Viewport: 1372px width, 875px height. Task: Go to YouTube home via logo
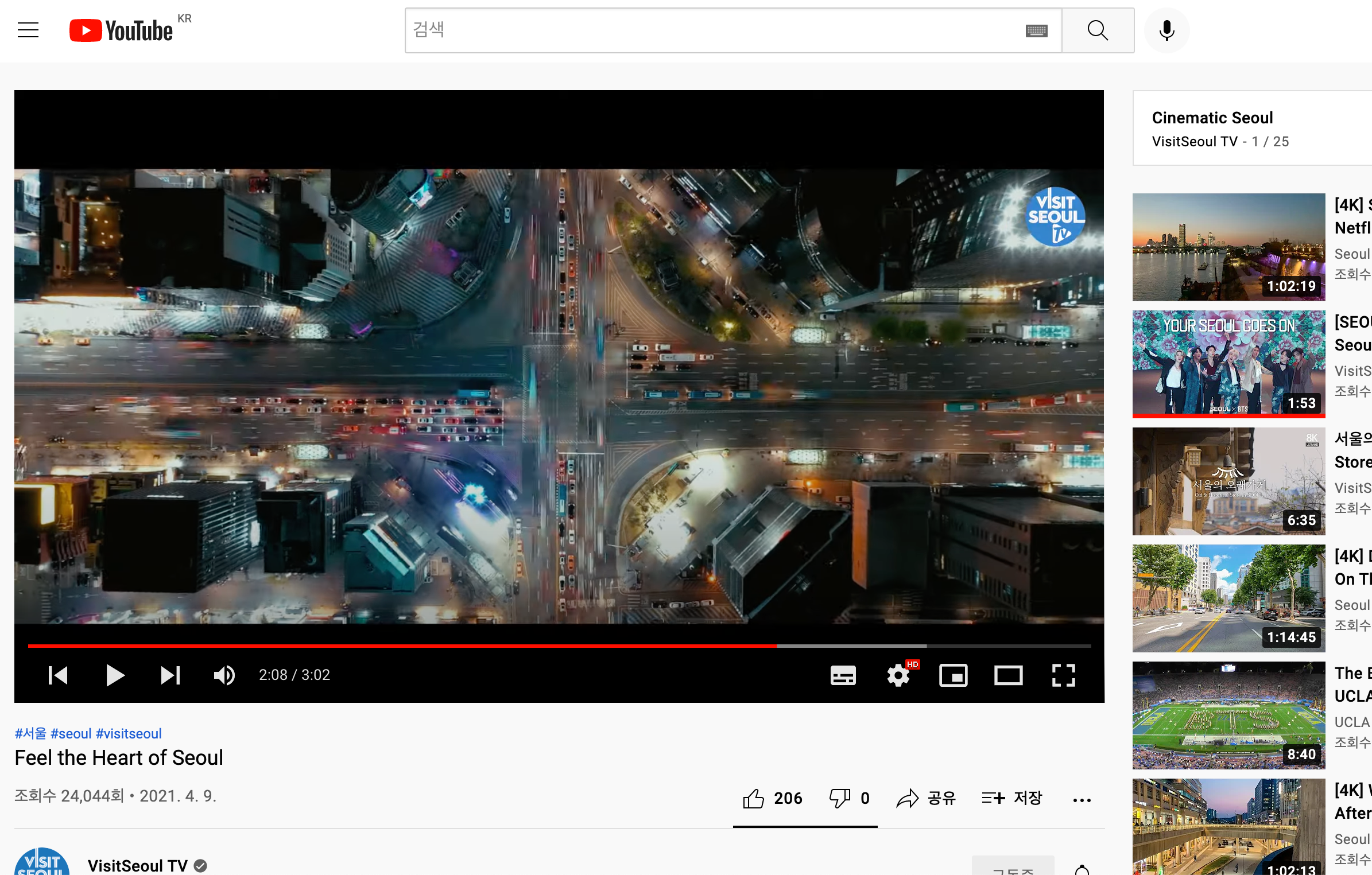click(x=121, y=30)
